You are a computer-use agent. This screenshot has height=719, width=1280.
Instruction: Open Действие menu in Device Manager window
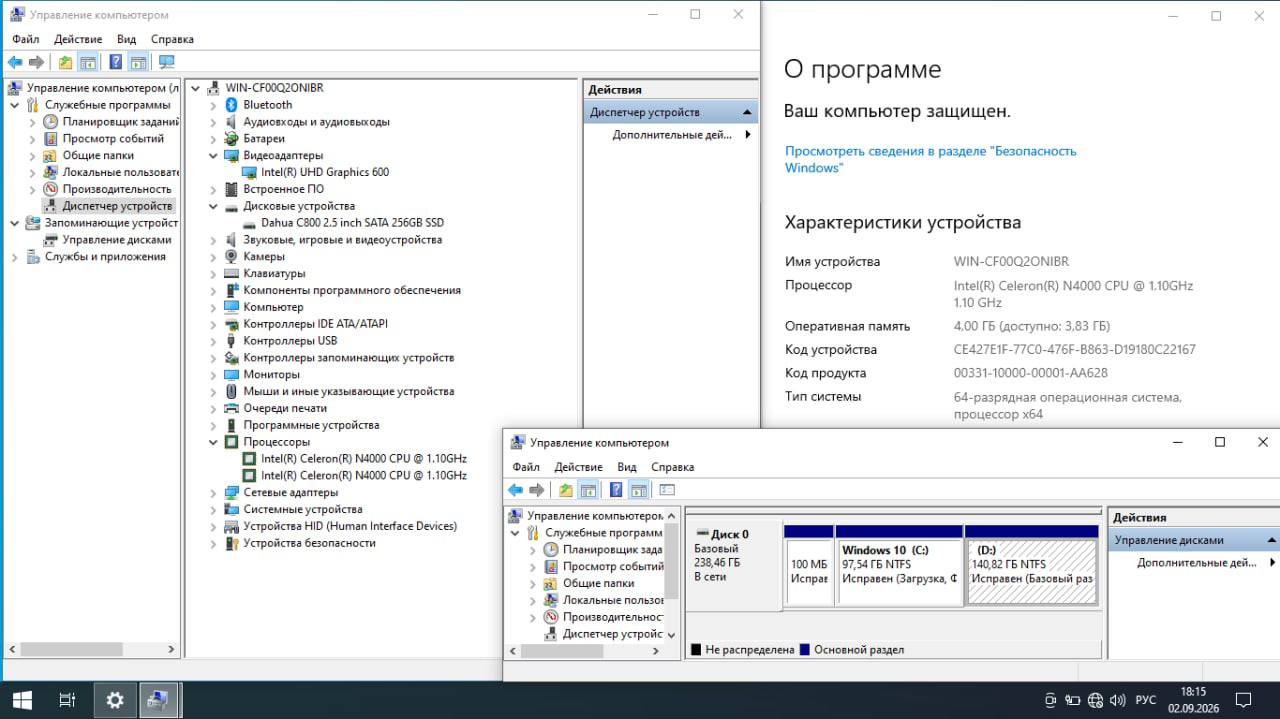click(x=78, y=39)
